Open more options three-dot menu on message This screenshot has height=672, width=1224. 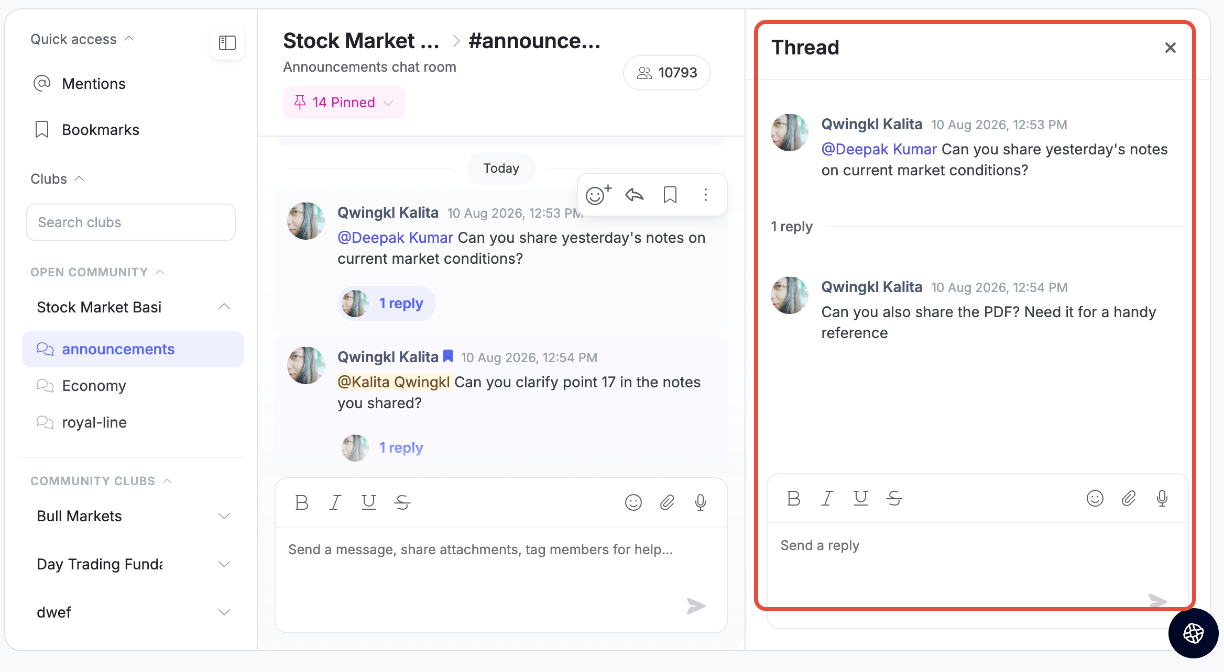[706, 195]
